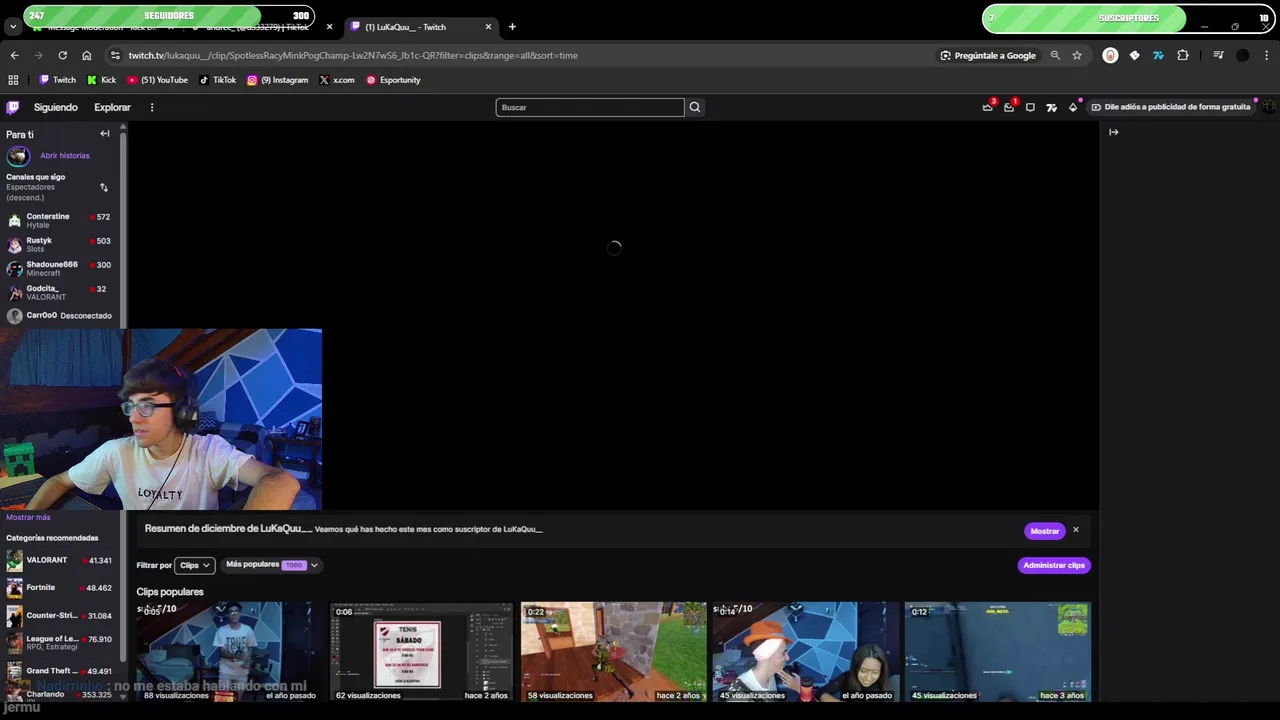Play the clip with 88 visualizaciones

click(x=228, y=651)
